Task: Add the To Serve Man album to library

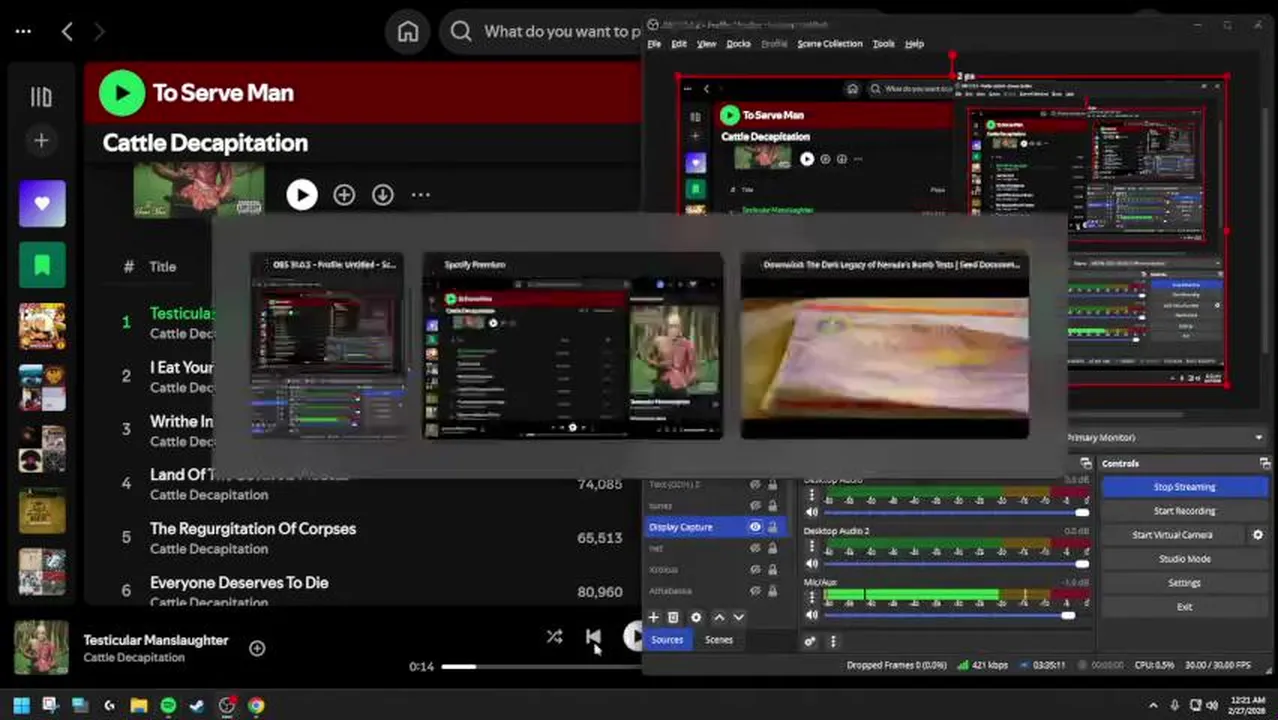Action: [344, 195]
